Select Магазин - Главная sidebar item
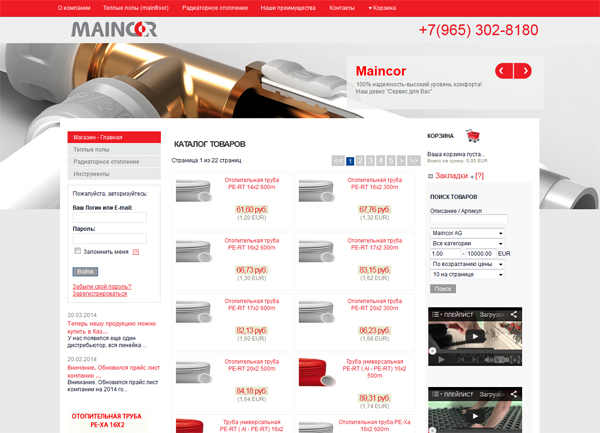 (114, 137)
